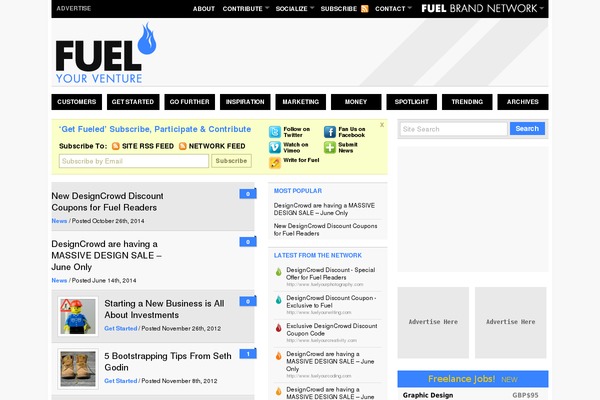The height and width of the screenshot is (400, 600).
Task: Open article DesignCrowd are having a MASSIVE DESIGN SALE
Action: (106, 255)
